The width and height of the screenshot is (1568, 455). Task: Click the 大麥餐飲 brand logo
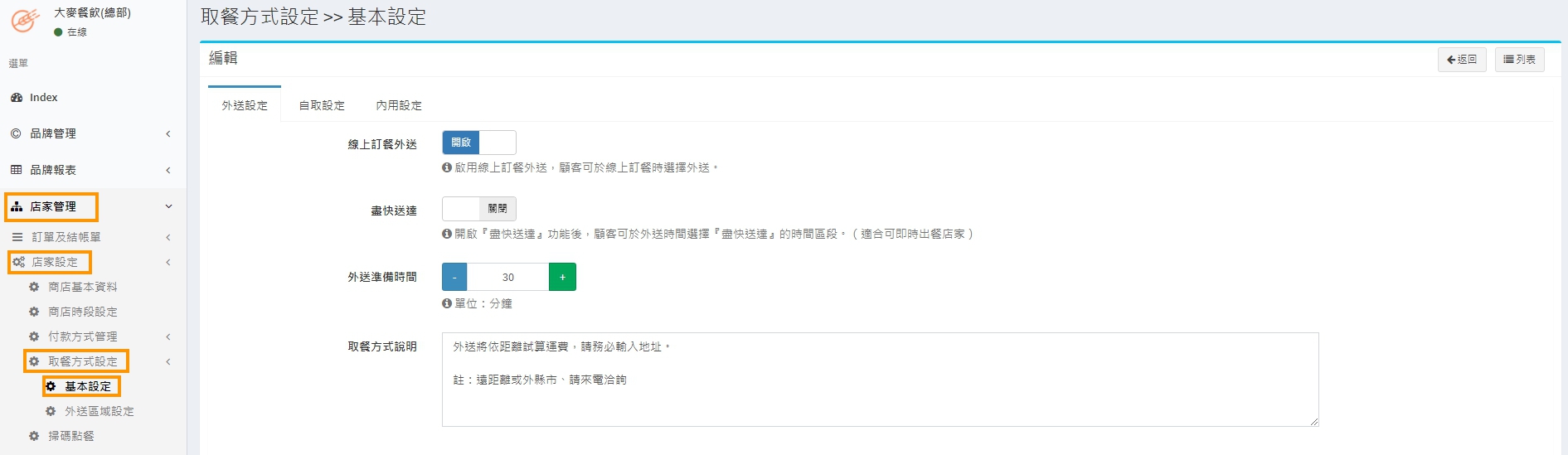24,20
